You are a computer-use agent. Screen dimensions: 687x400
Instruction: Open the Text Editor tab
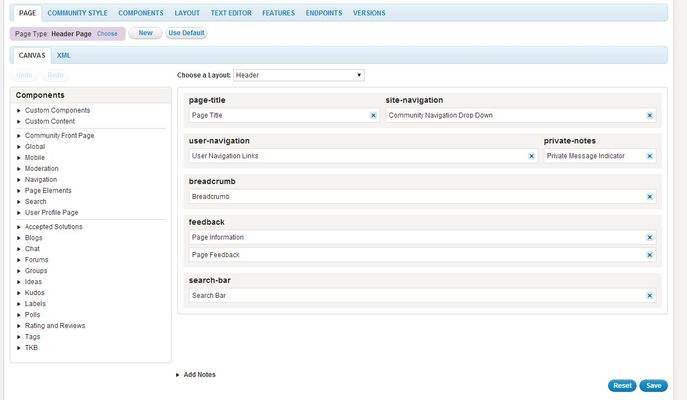(231, 13)
